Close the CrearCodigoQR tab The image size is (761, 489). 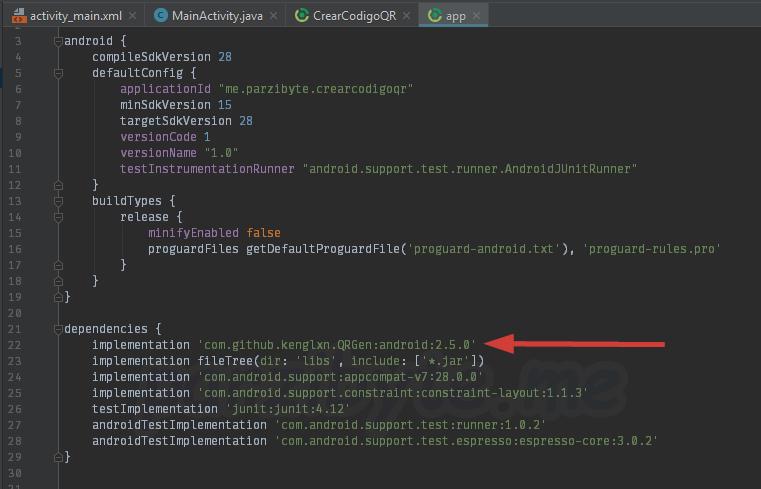[x=407, y=16]
